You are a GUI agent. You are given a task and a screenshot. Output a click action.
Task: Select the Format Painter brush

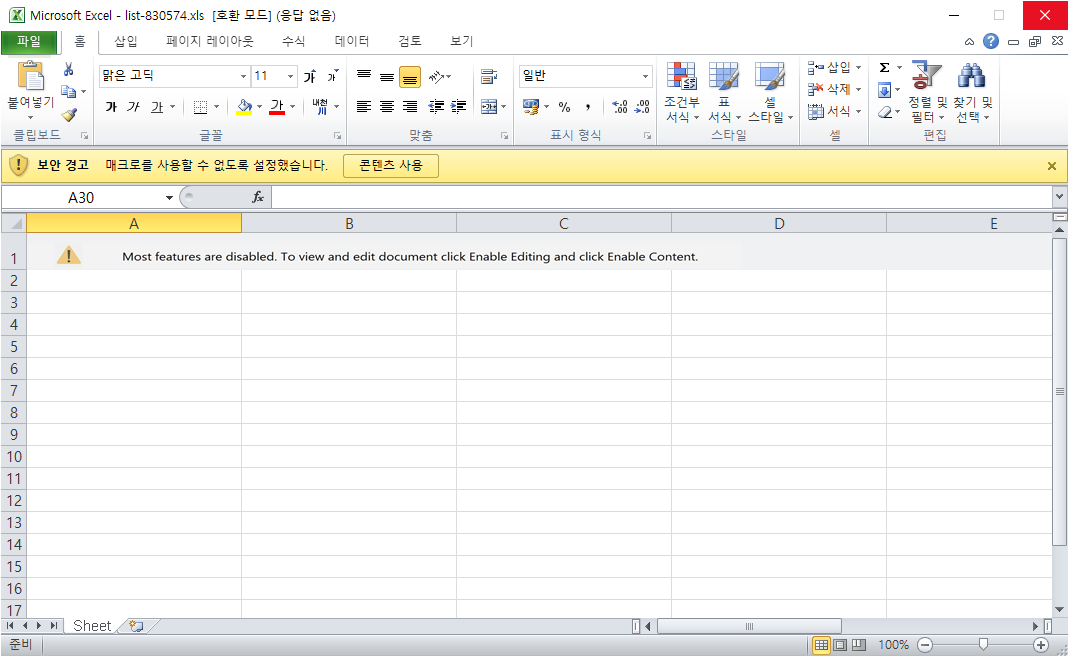[x=69, y=114]
